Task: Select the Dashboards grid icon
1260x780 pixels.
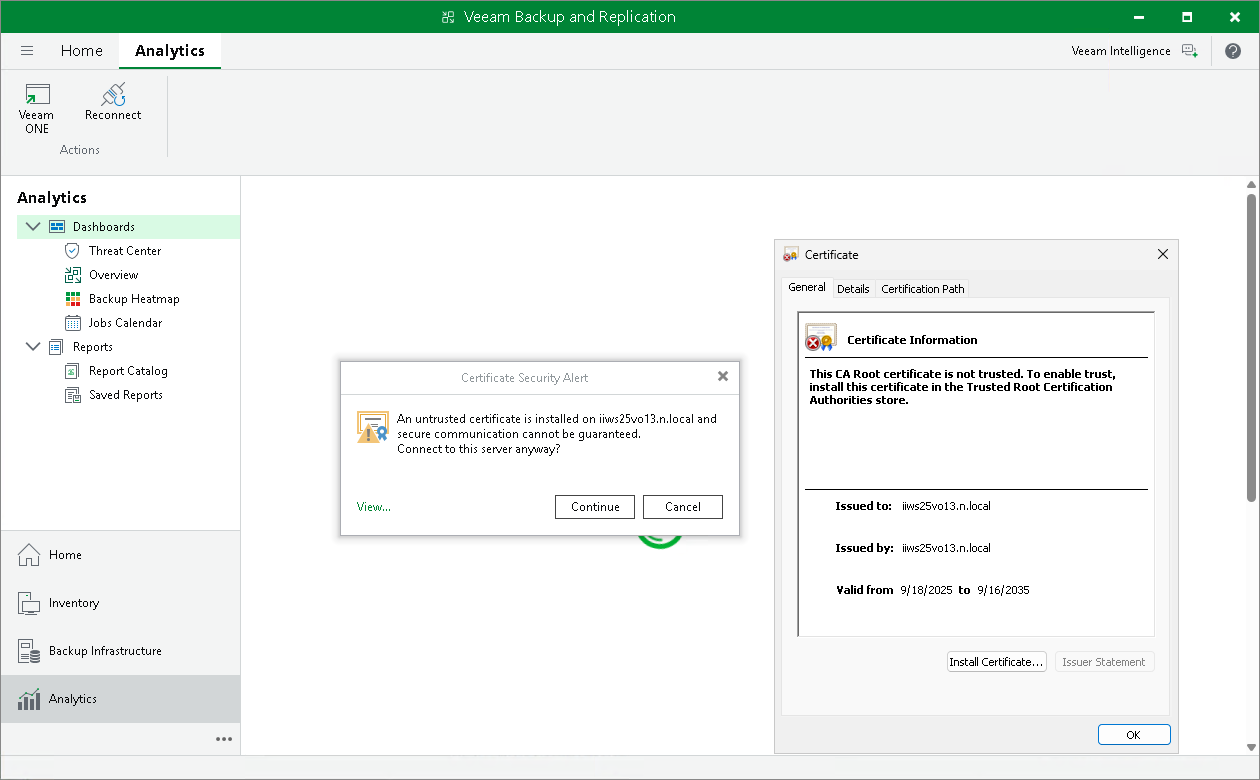Action: [x=57, y=227]
